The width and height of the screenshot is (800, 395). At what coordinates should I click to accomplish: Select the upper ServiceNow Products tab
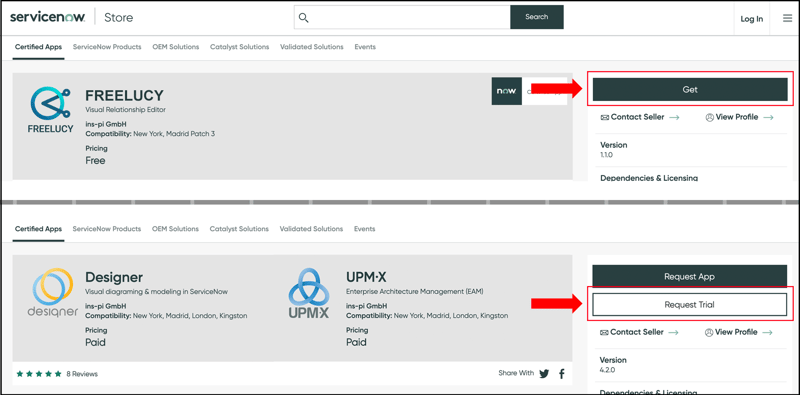[107, 47]
